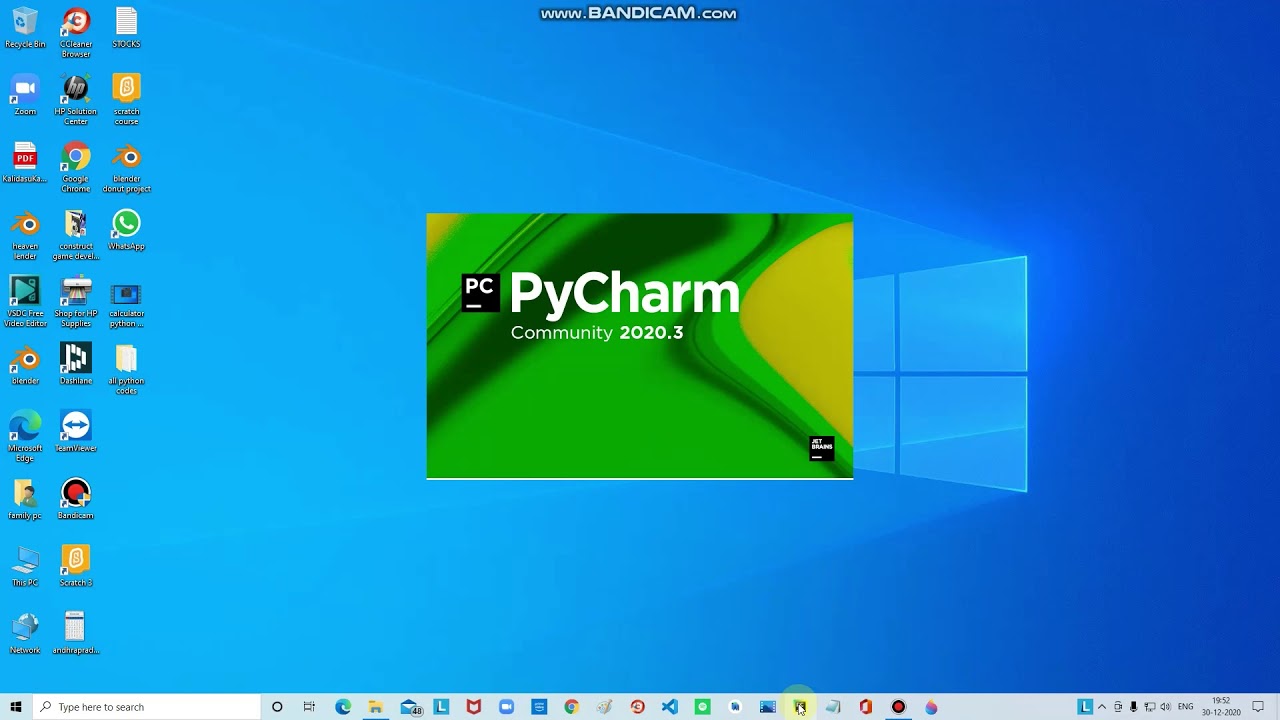Open File Explorer from the taskbar
The height and width of the screenshot is (720, 1280).
375,707
